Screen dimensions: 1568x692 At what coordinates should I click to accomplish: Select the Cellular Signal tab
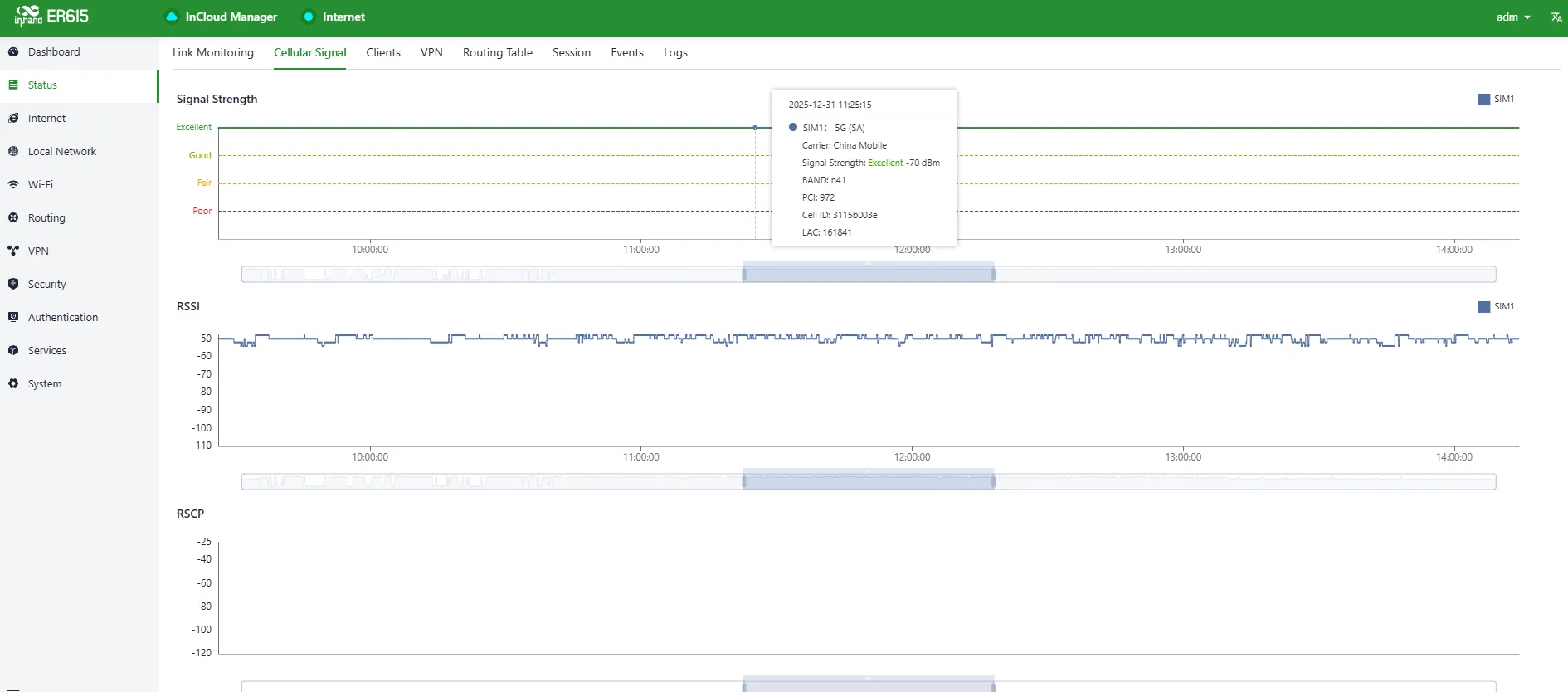310,52
